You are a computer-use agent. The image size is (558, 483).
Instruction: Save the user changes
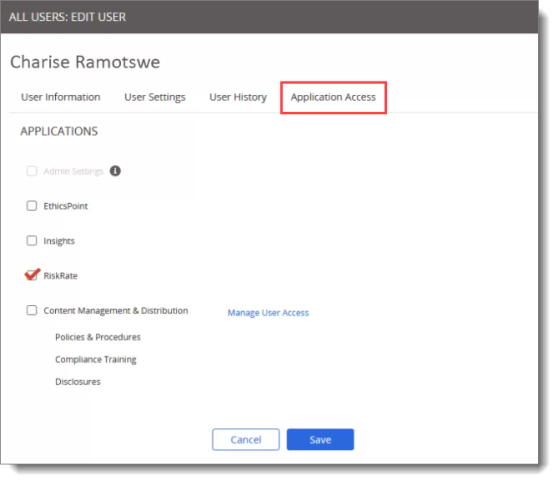pyautogui.click(x=320, y=440)
